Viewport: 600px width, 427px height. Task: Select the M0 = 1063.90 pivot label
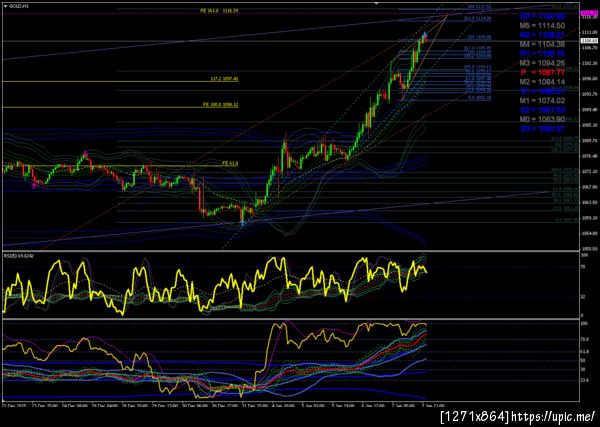[543, 119]
